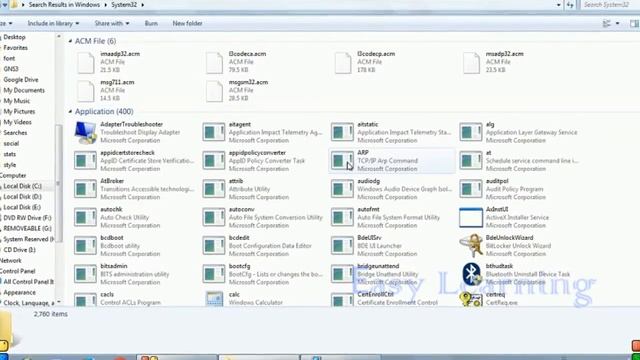This screenshot has width=640, height=360.
Task: Select the aitagent application icon
Action: tap(213, 133)
